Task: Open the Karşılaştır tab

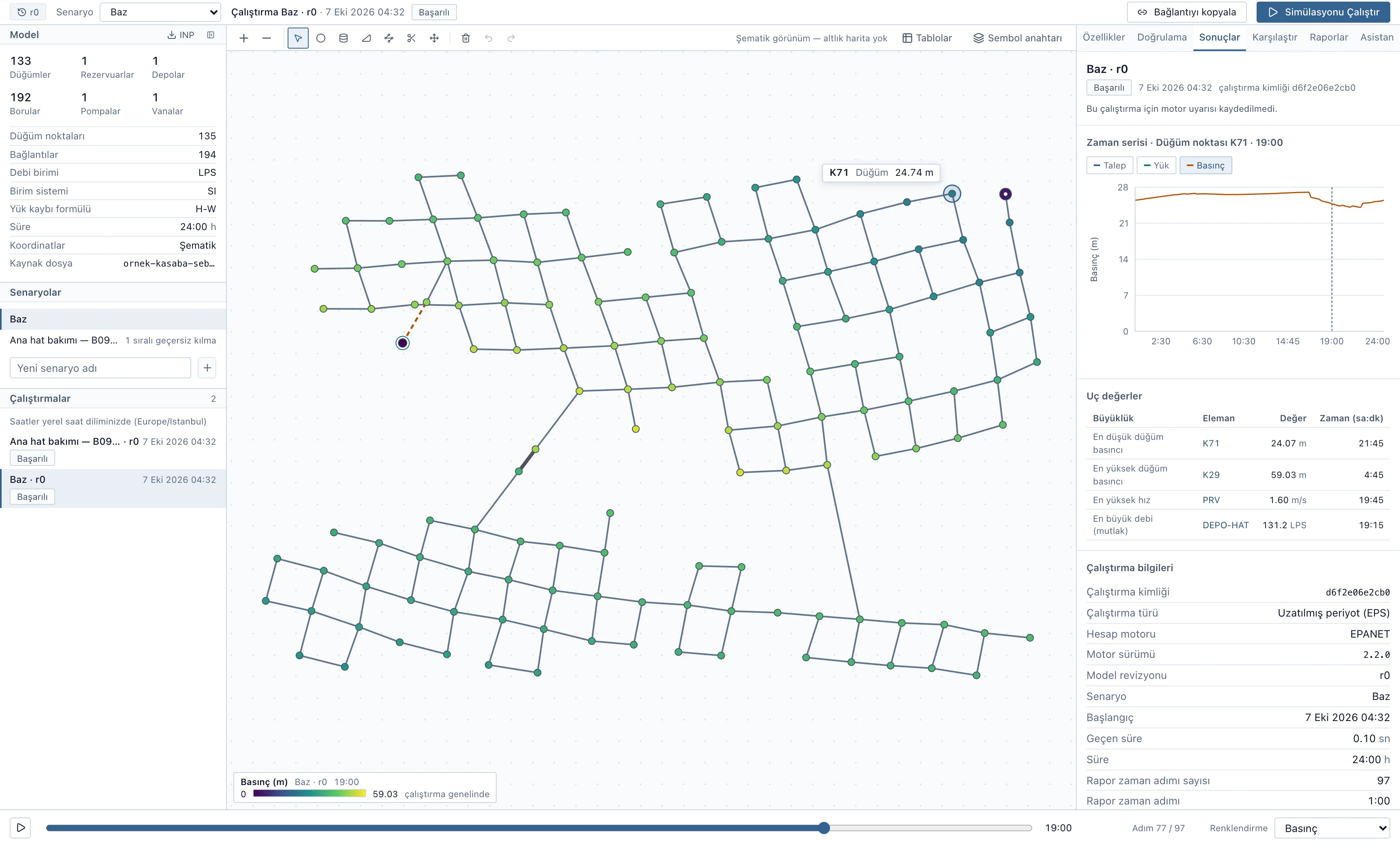Action: pos(1274,38)
